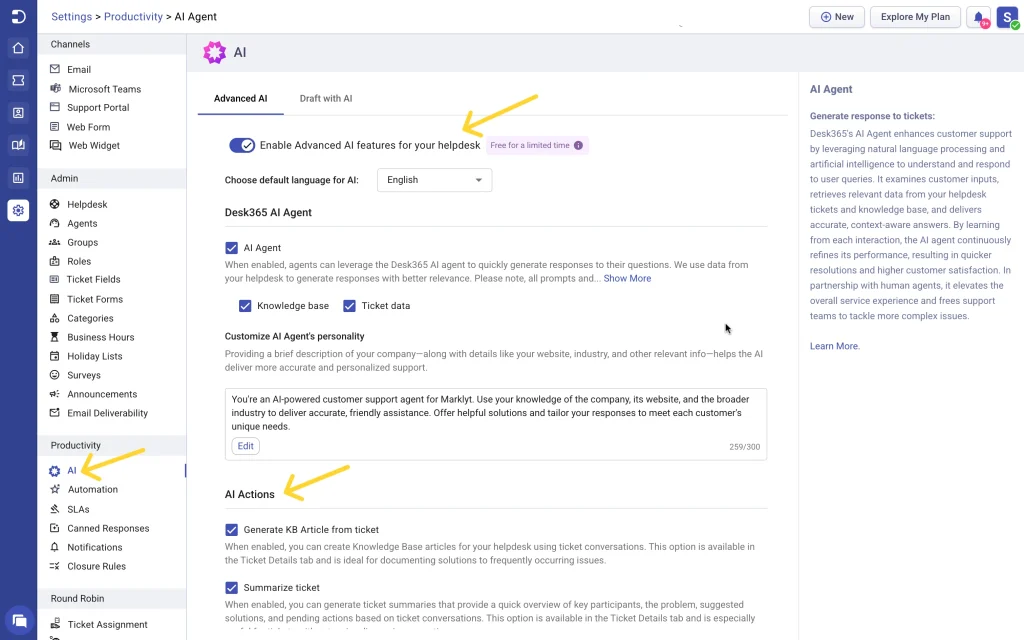Click the Support Portal icon
This screenshot has width=1024, height=640.
coord(55,107)
